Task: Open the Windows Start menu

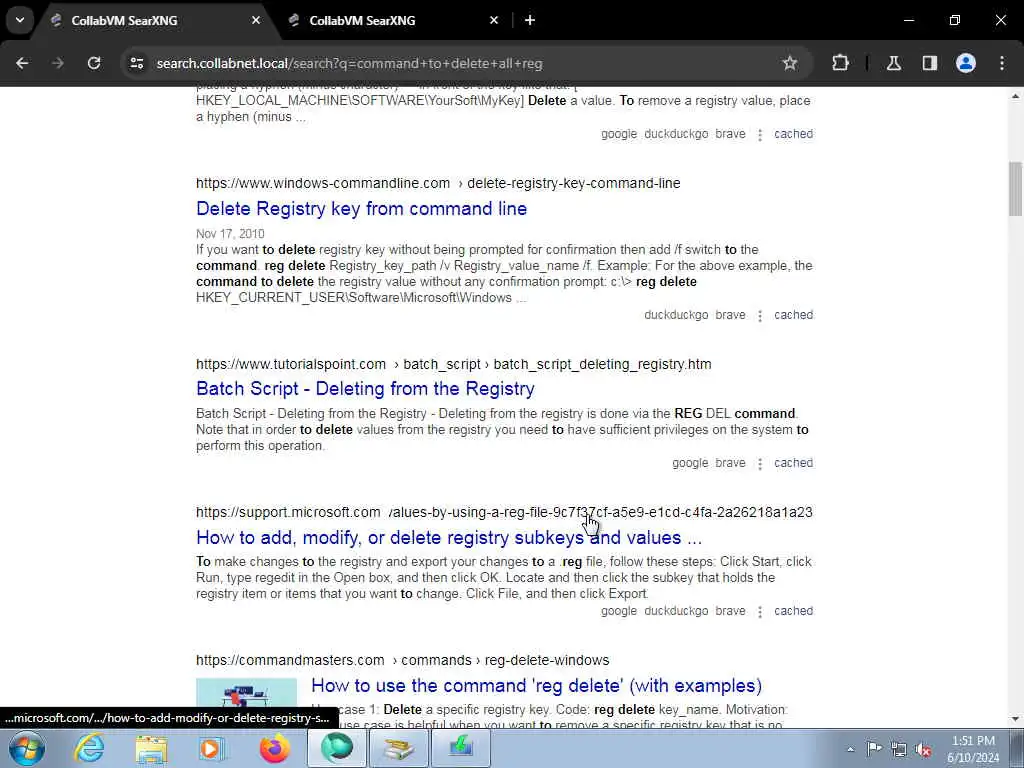Action: (27, 748)
